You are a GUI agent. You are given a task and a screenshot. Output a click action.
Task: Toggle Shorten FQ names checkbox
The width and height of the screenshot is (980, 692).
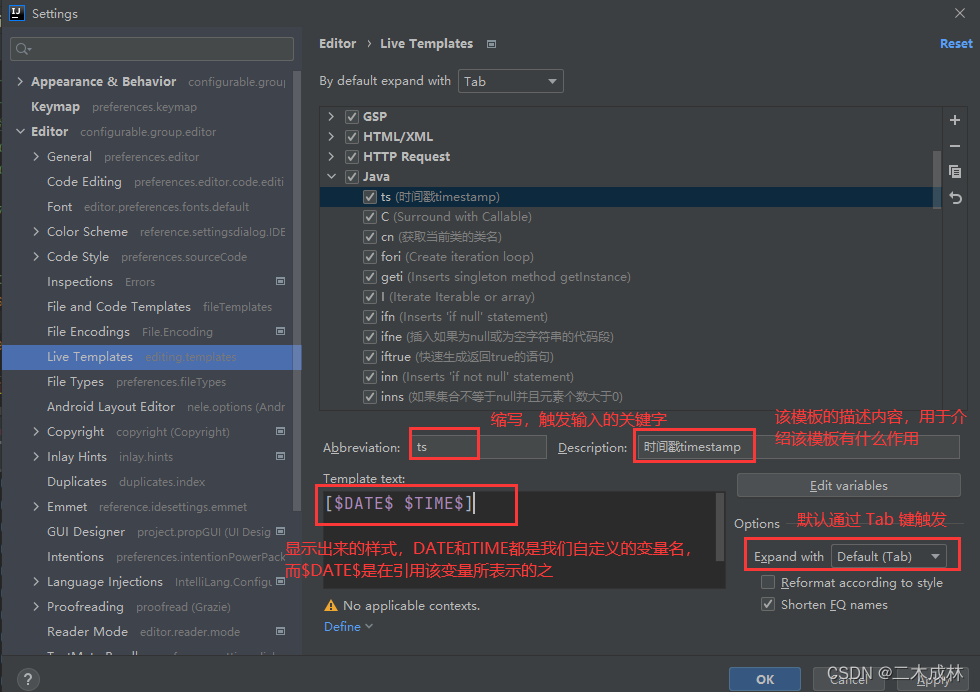[x=768, y=604]
